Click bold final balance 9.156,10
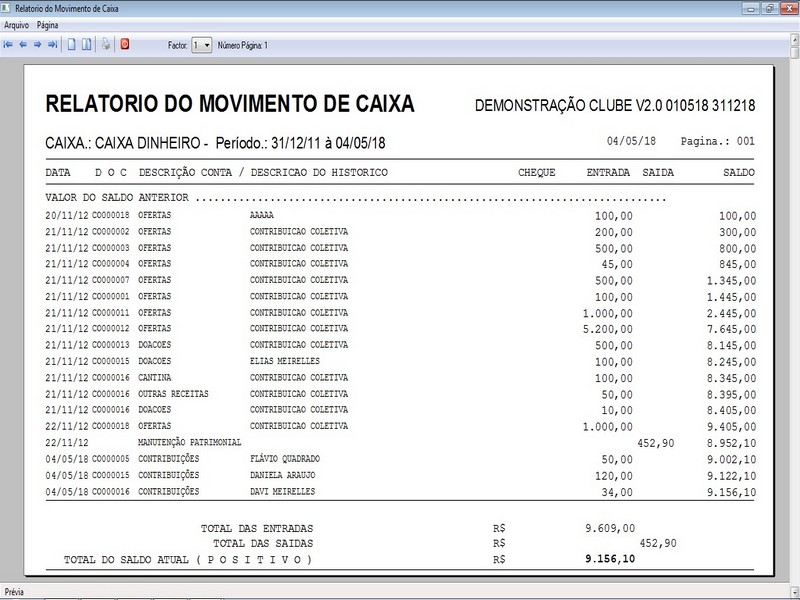Viewport: 800px width, 600px height. click(x=610, y=559)
